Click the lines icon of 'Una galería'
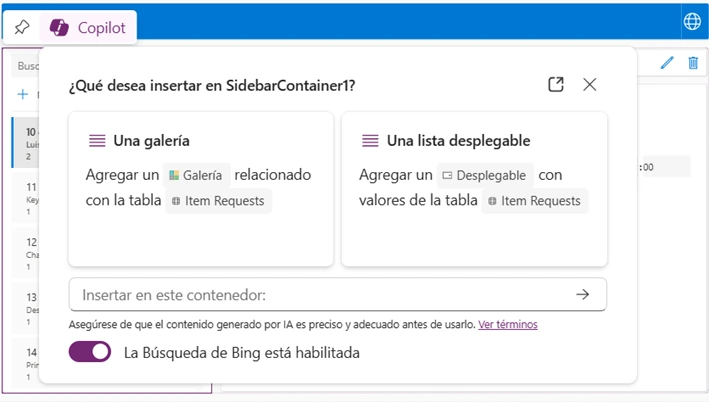709x402 pixels. point(97,141)
